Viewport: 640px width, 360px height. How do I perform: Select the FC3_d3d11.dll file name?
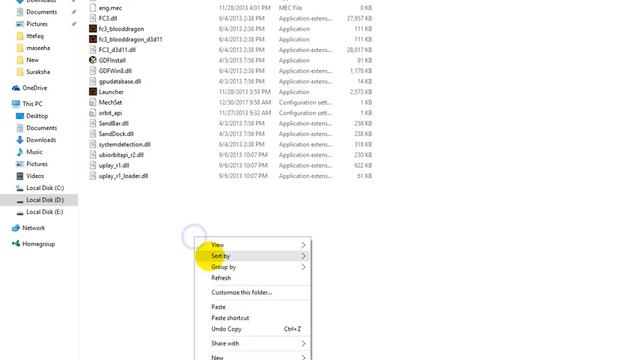point(117,50)
